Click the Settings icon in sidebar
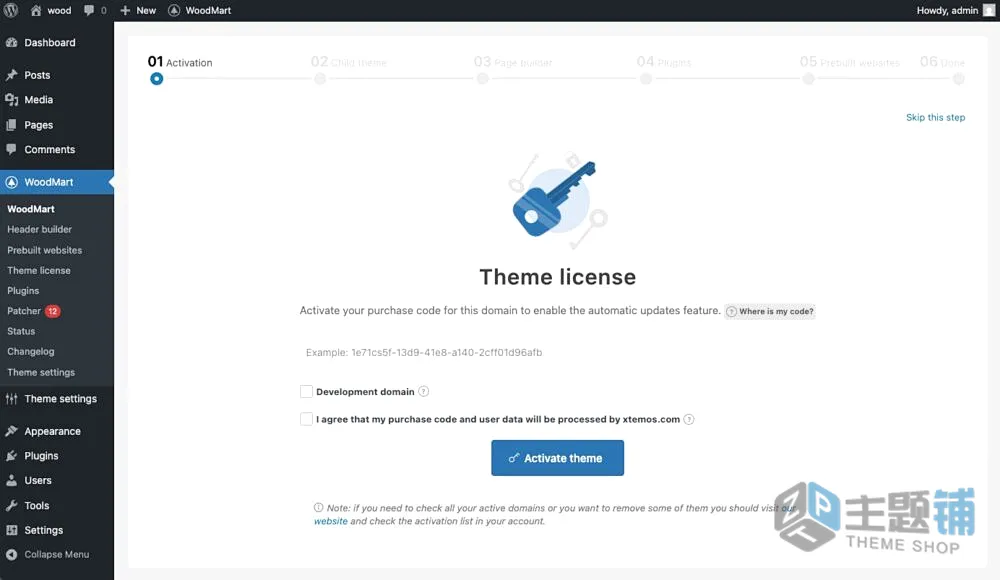 (11, 530)
